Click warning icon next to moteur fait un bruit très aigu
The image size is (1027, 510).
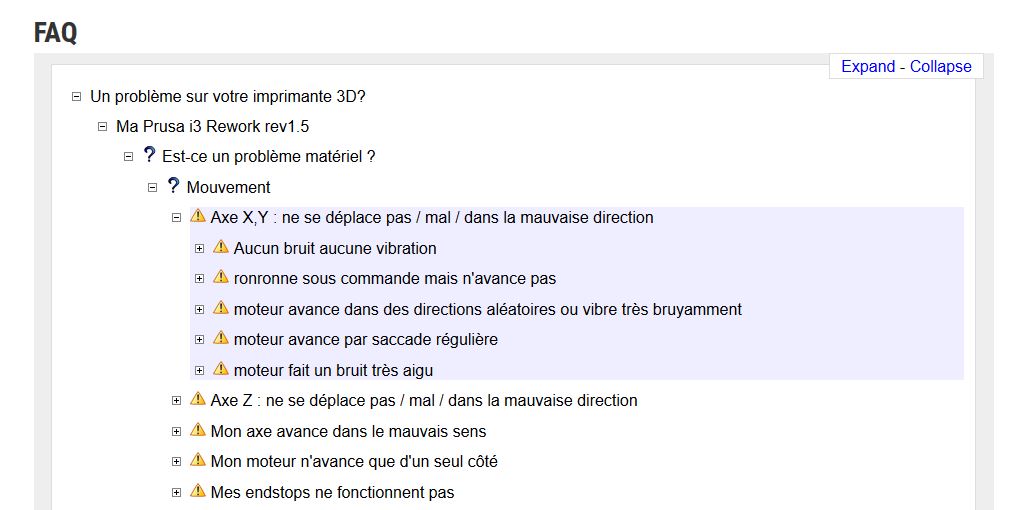click(221, 369)
